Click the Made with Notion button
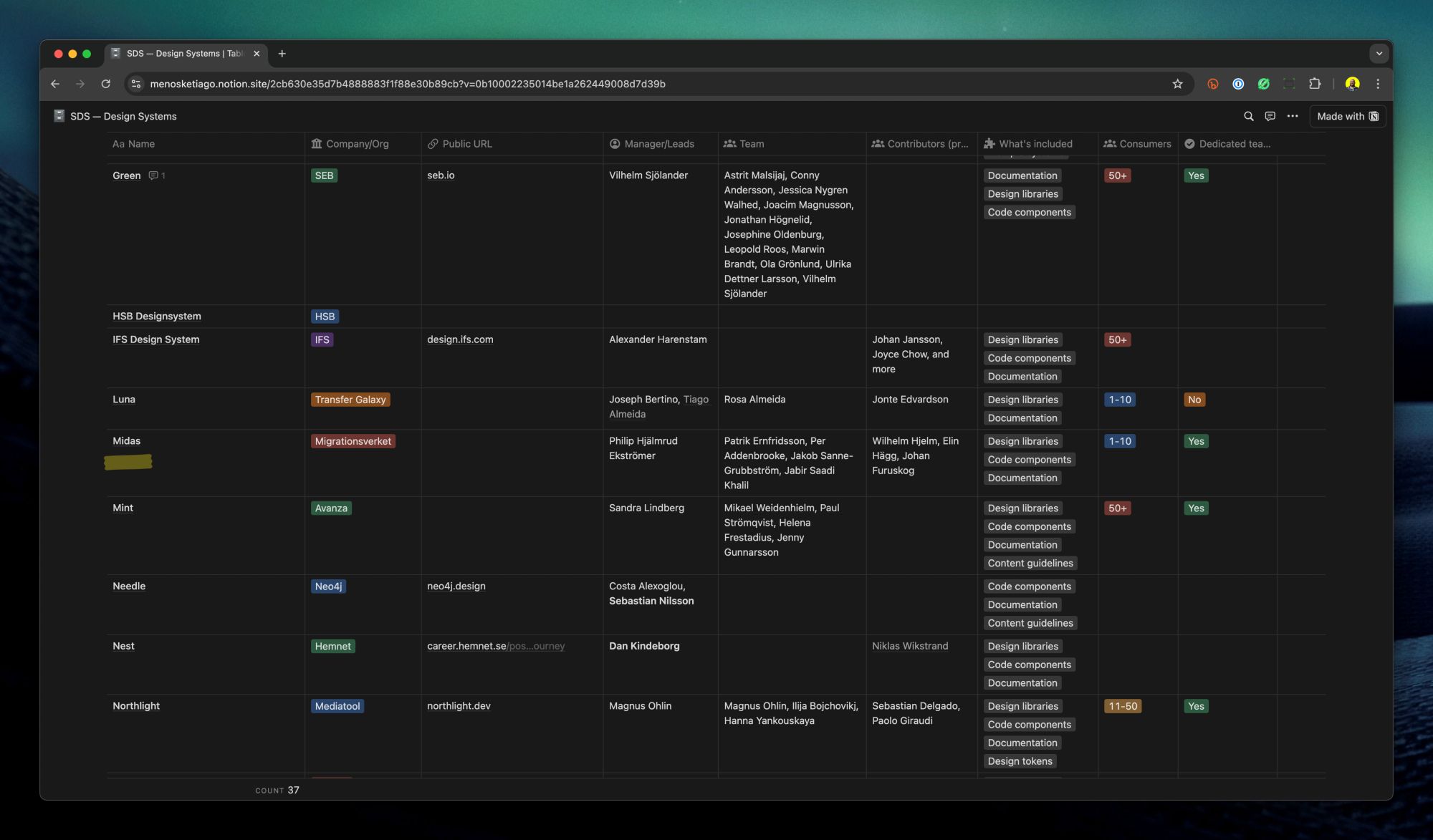 point(1347,116)
